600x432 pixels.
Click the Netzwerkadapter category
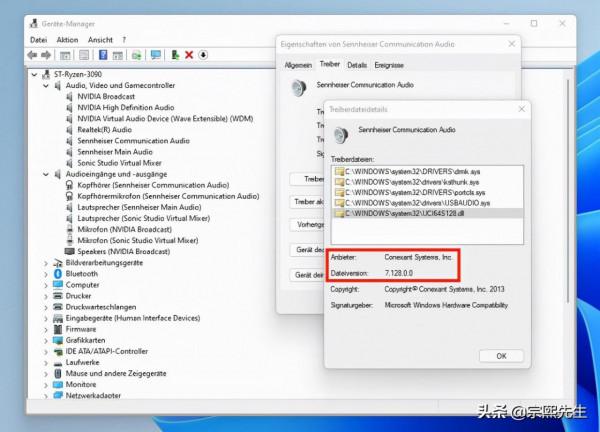[93, 396]
